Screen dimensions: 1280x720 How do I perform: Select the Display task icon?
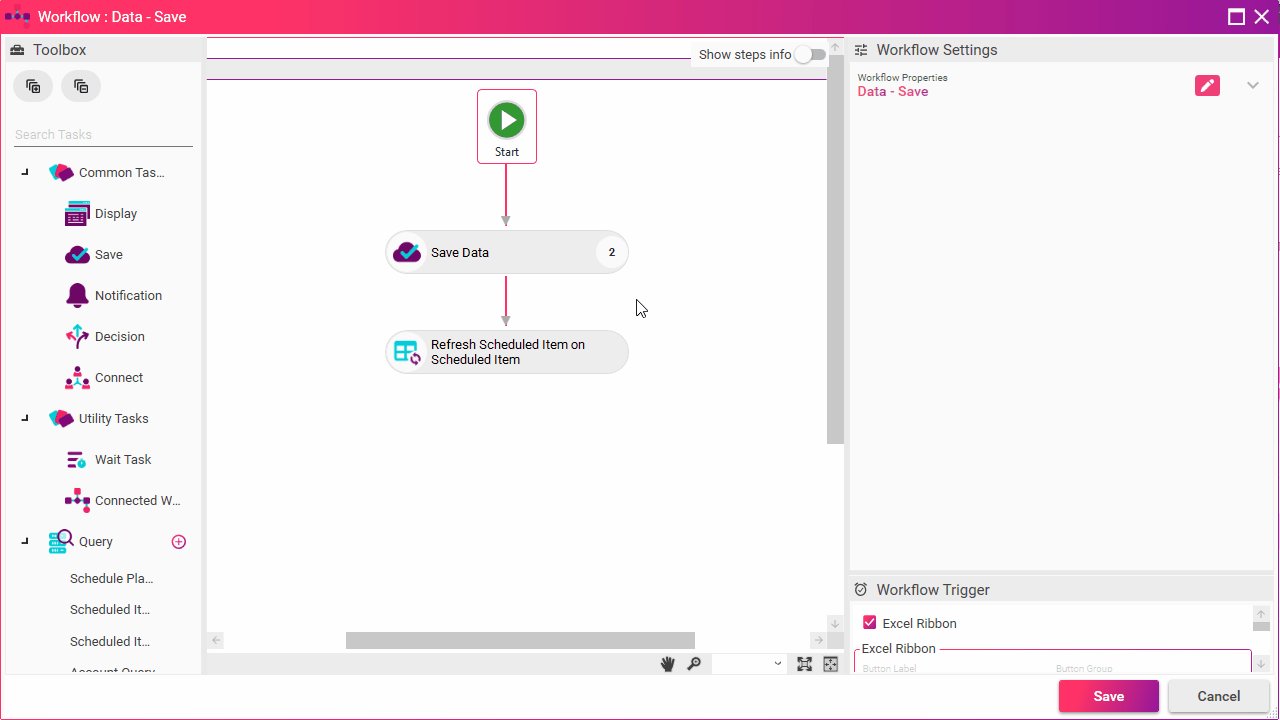point(77,214)
